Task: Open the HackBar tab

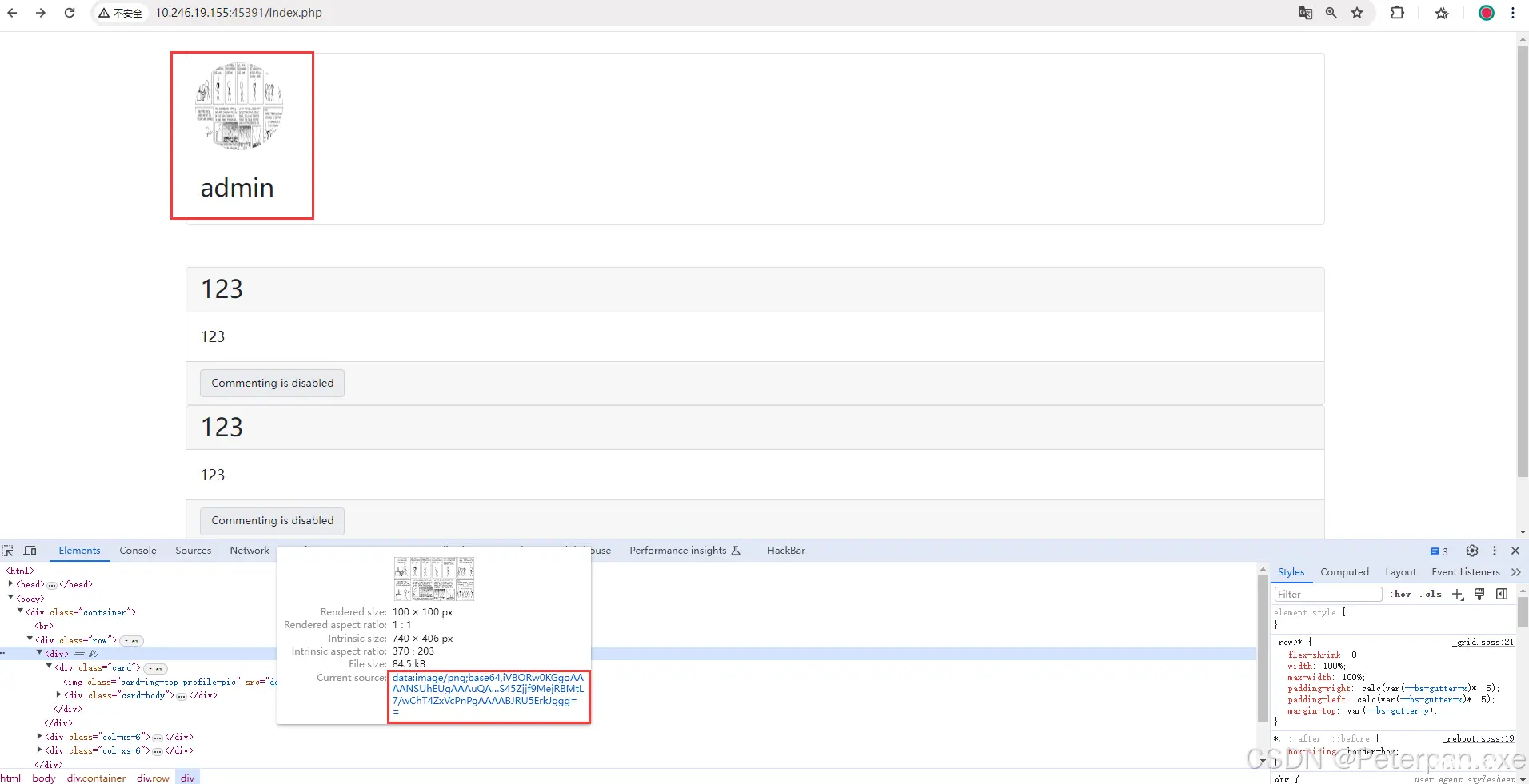Action: click(786, 551)
